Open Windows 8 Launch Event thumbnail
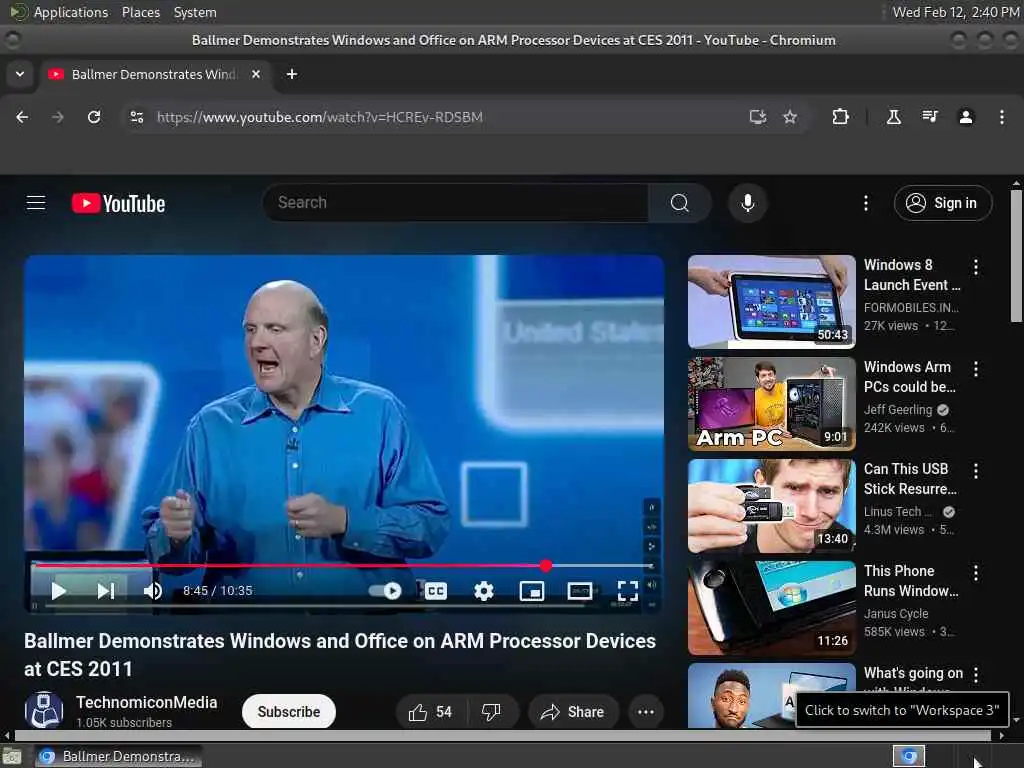 tap(771, 302)
